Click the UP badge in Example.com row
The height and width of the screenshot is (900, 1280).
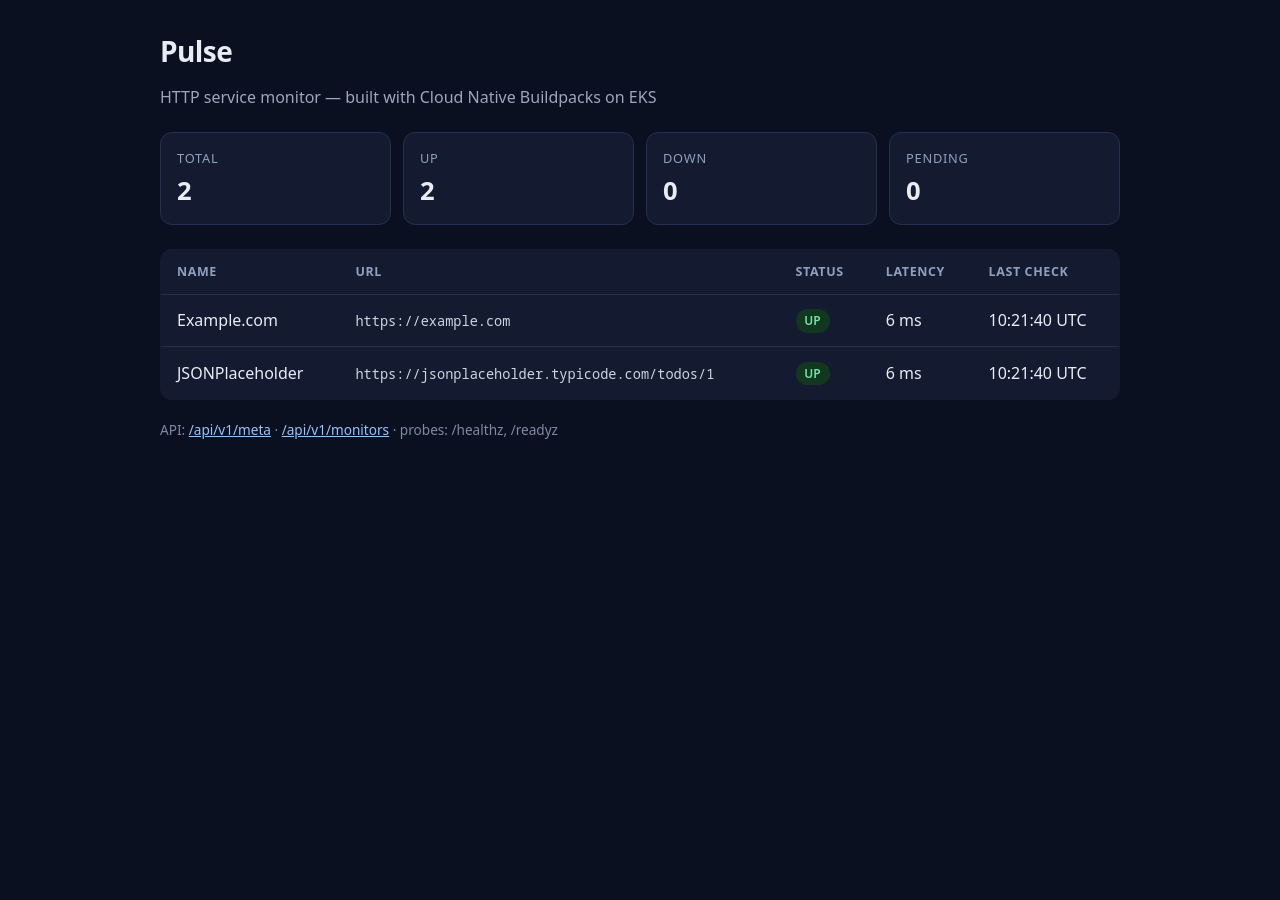coord(812,321)
